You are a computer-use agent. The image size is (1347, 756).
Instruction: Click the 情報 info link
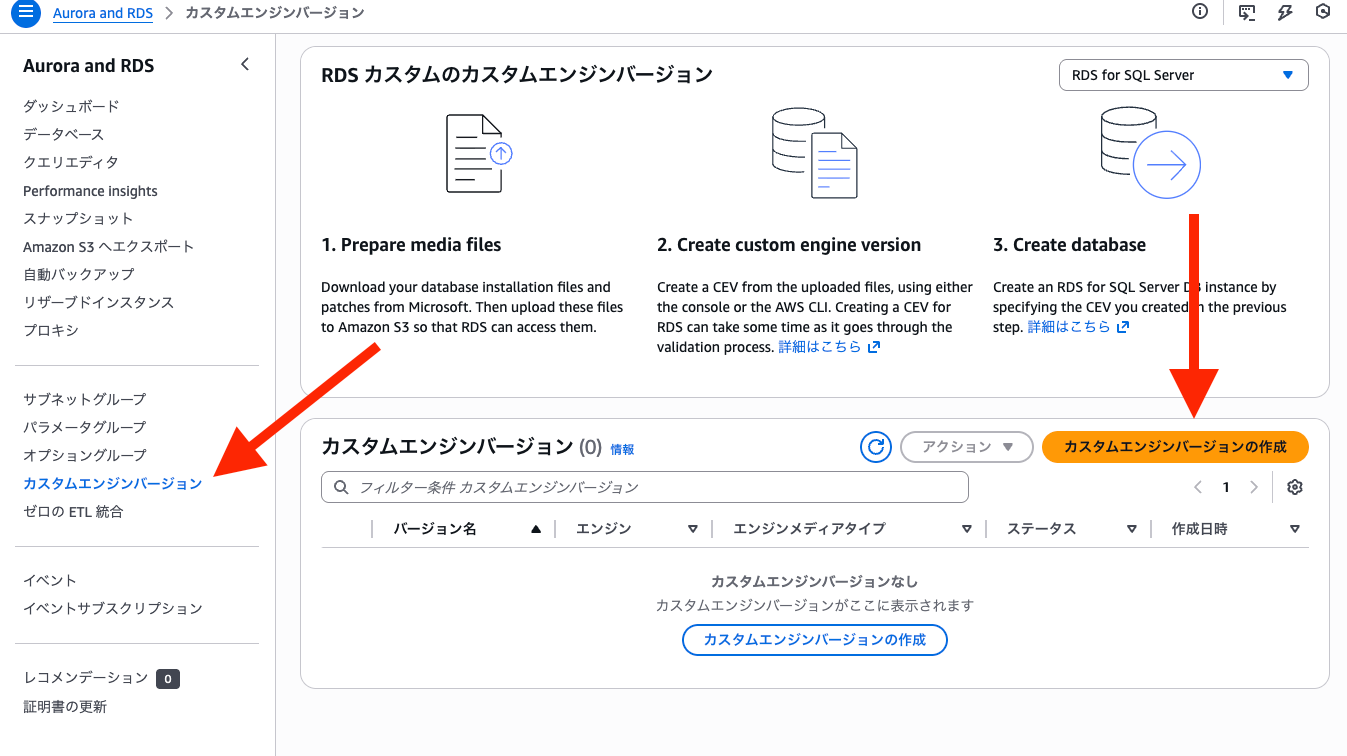622,450
